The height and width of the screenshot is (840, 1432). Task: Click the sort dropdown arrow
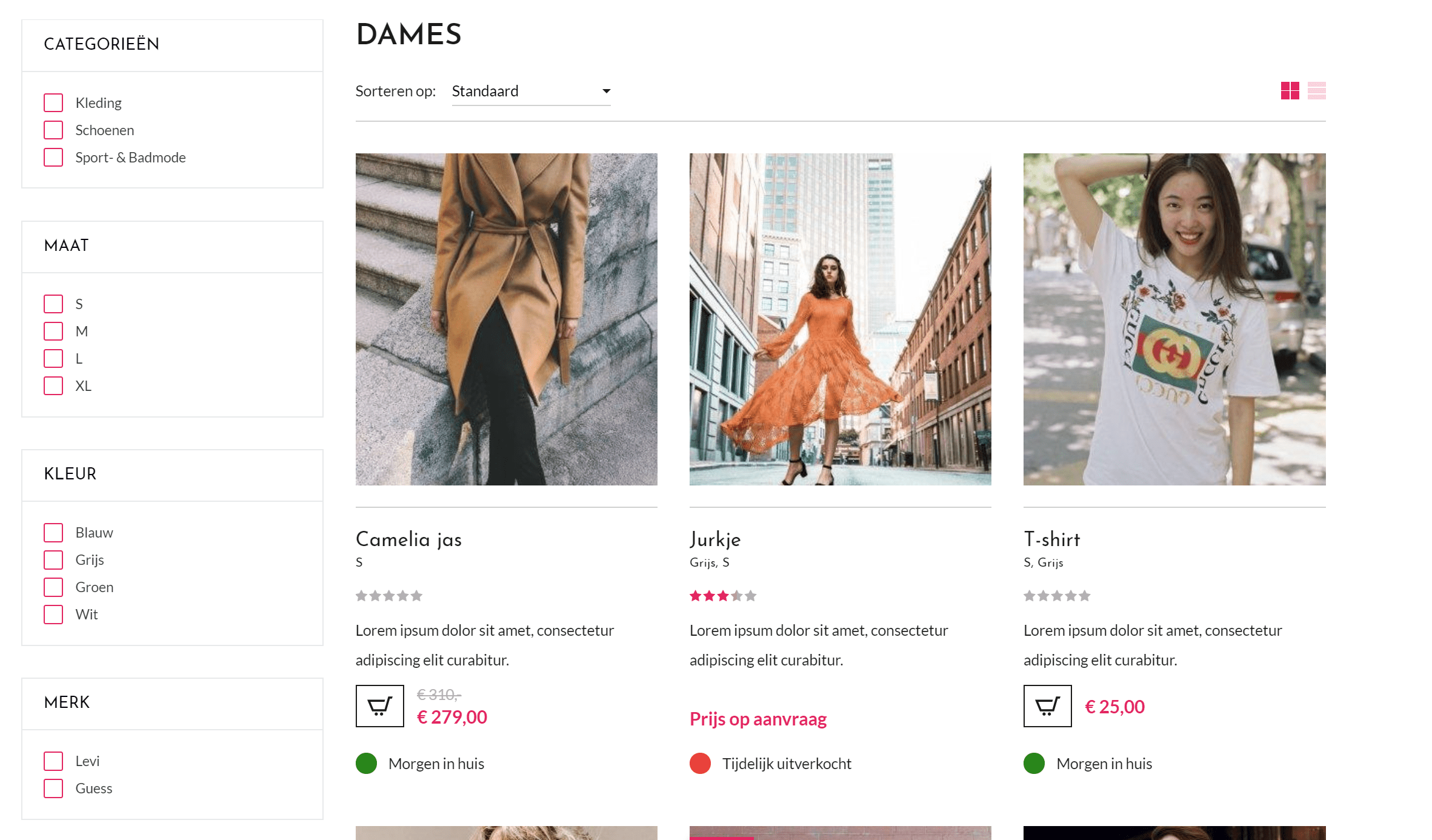point(606,92)
